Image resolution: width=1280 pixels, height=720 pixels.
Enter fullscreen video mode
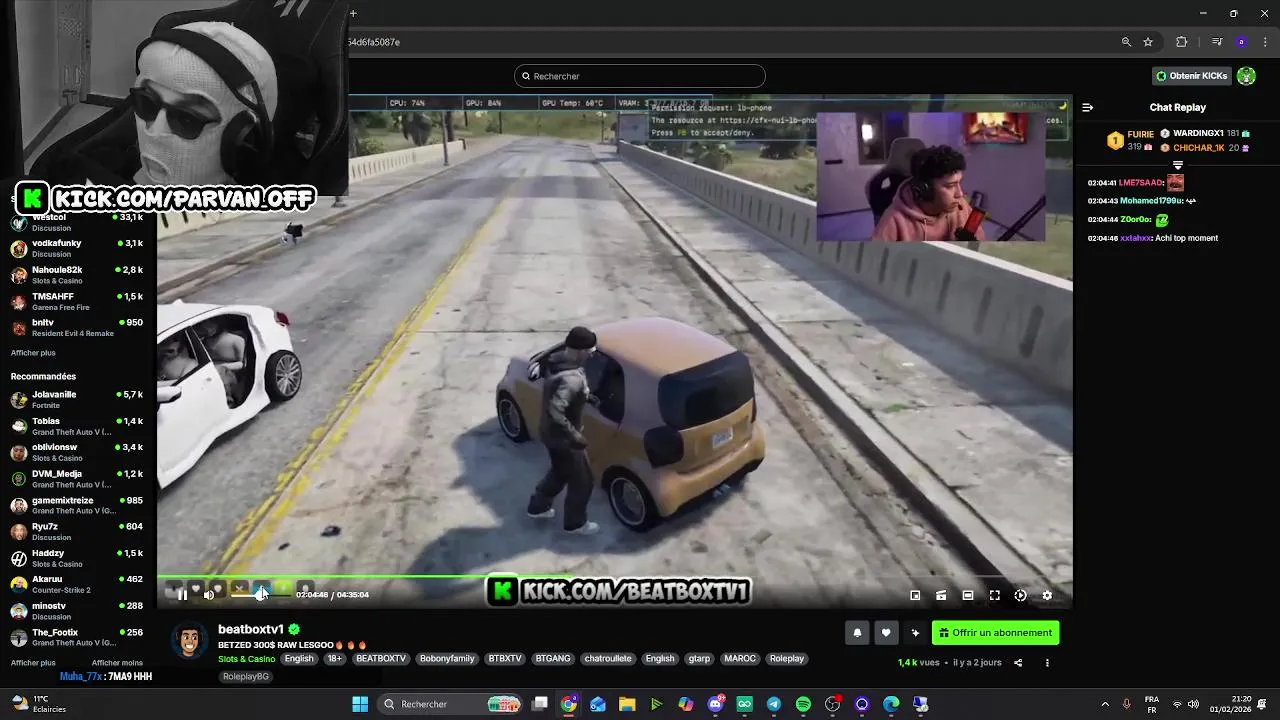pyautogui.click(x=995, y=595)
